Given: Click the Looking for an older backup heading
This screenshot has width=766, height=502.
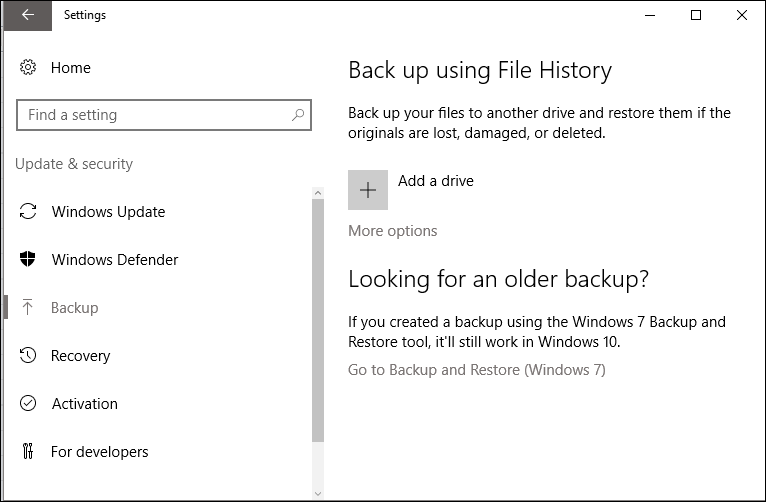Looking at the screenshot, I should tap(498, 280).
